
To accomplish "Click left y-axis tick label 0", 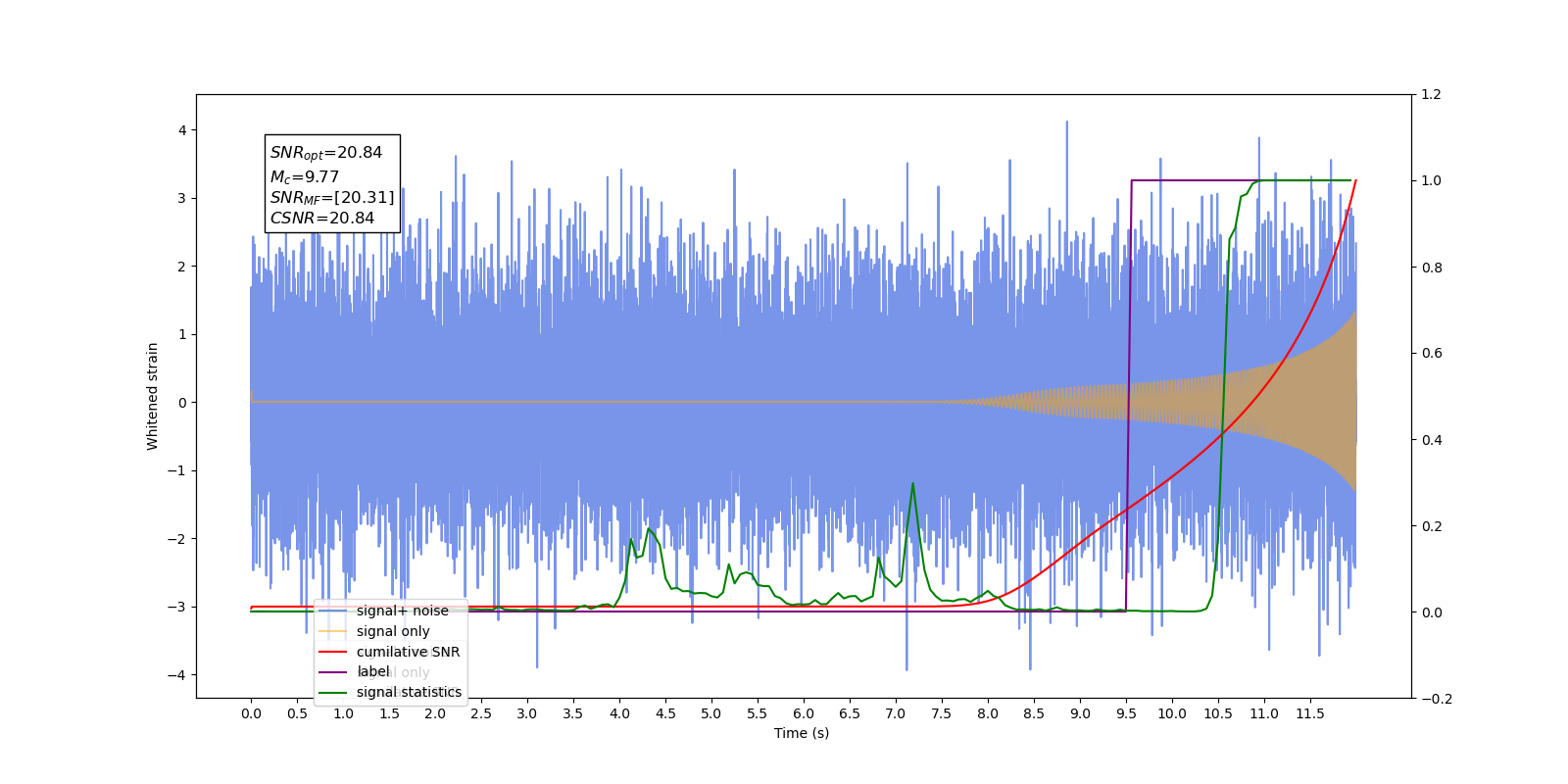I will (182, 403).
